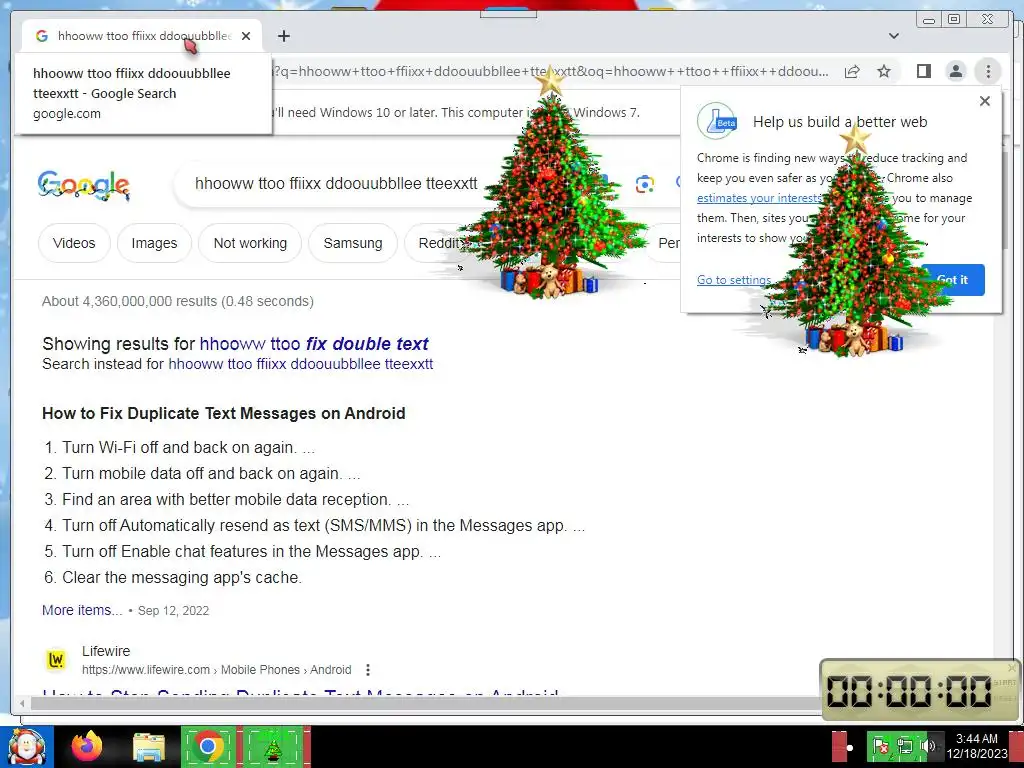Click heading 'How to Fix Duplicate Text Messages on Android'
Image resolution: width=1024 pixels, height=768 pixels.
click(x=223, y=413)
